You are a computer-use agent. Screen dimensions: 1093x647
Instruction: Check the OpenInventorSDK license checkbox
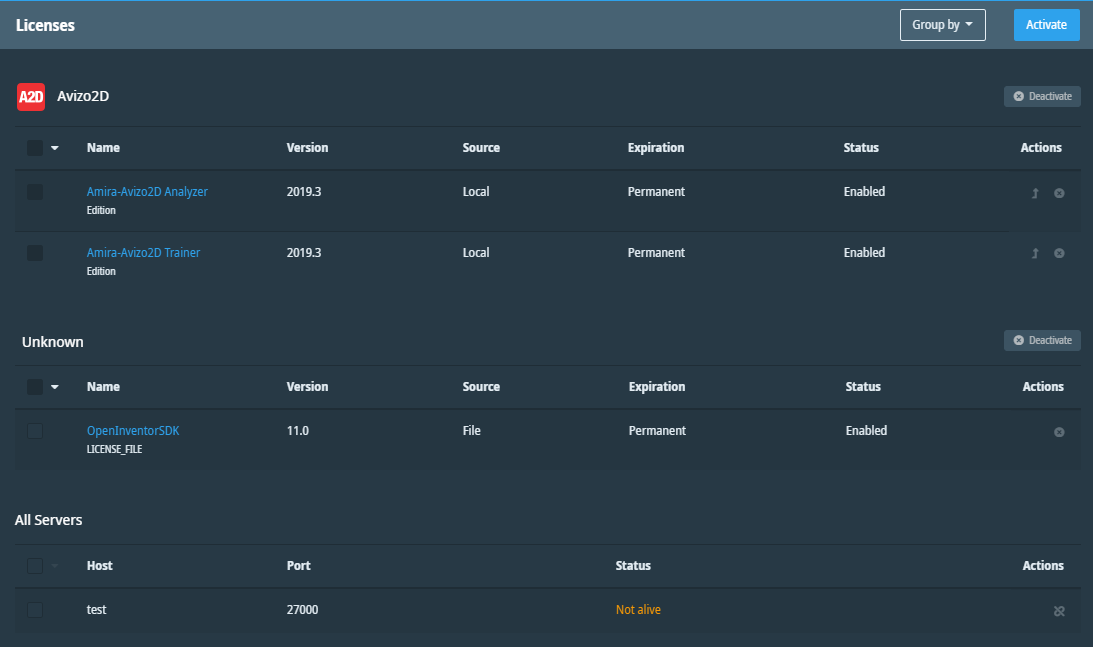(35, 431)
